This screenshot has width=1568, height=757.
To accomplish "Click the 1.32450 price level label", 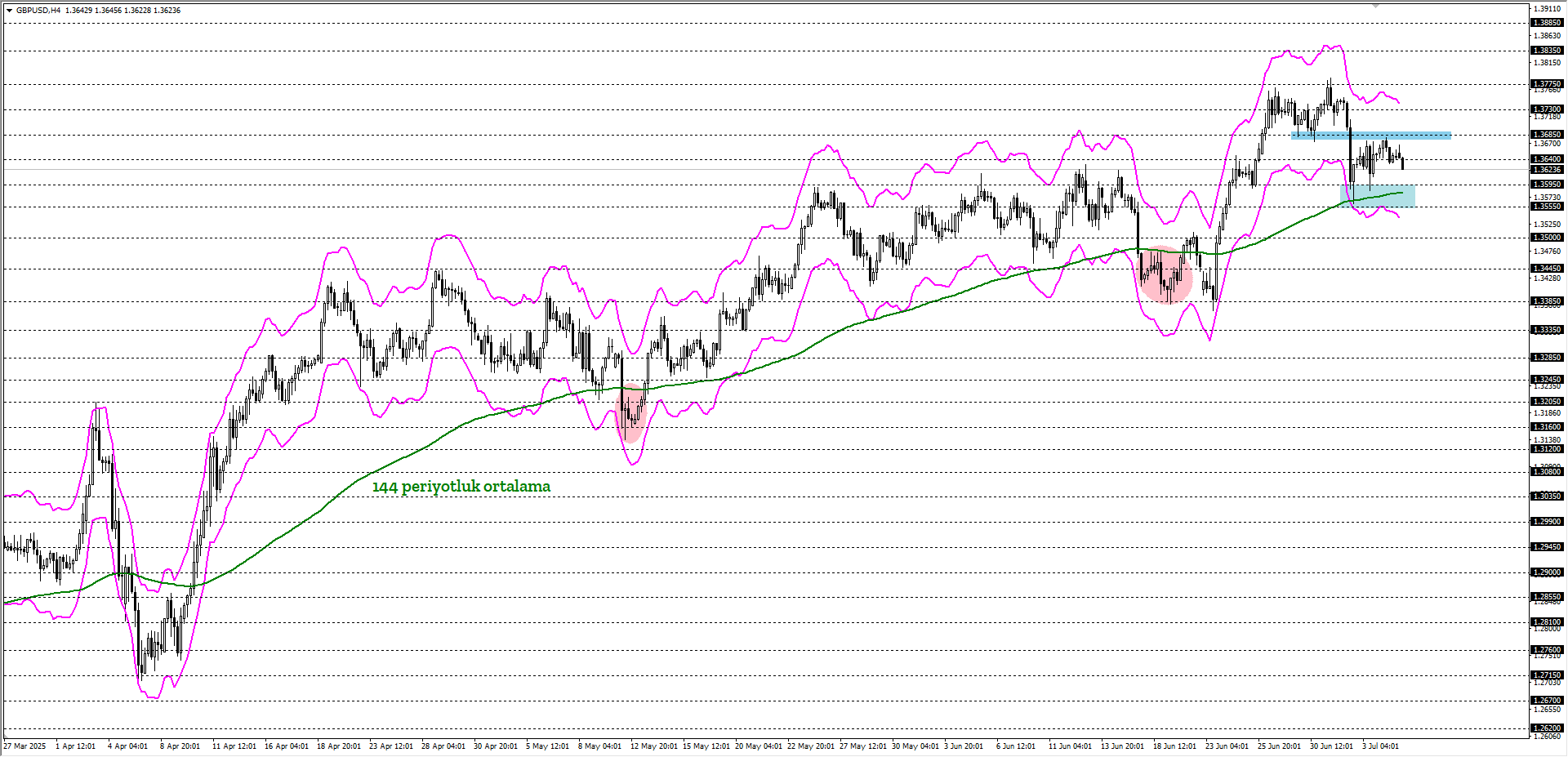I will 1547,380.
